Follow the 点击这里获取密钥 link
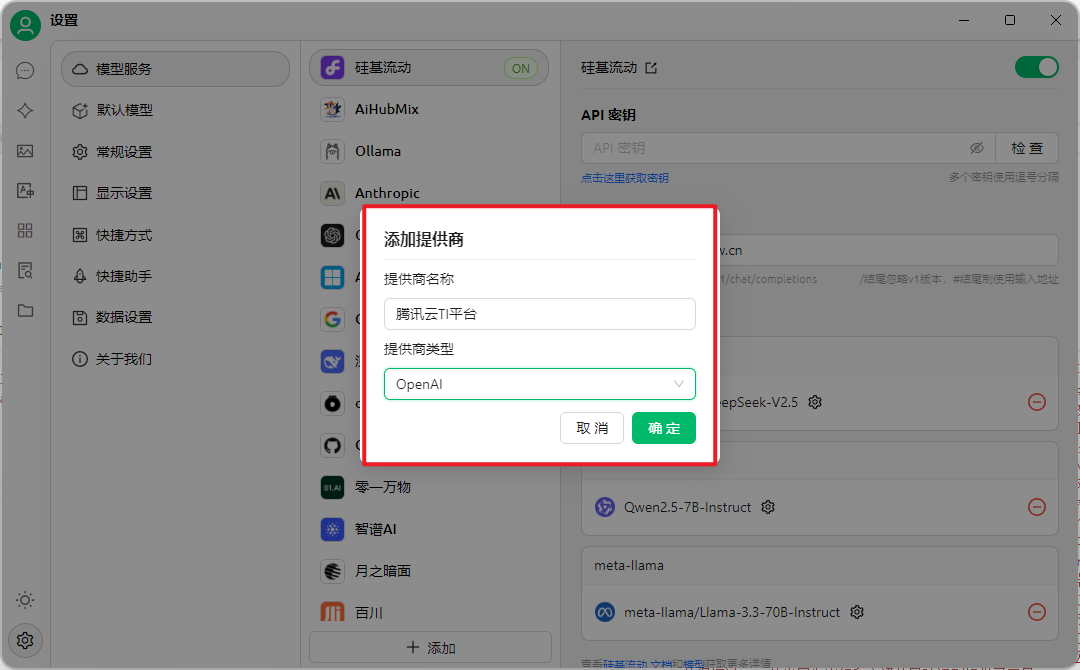Viewport: 1080px width, 670px height. (625, 178)
